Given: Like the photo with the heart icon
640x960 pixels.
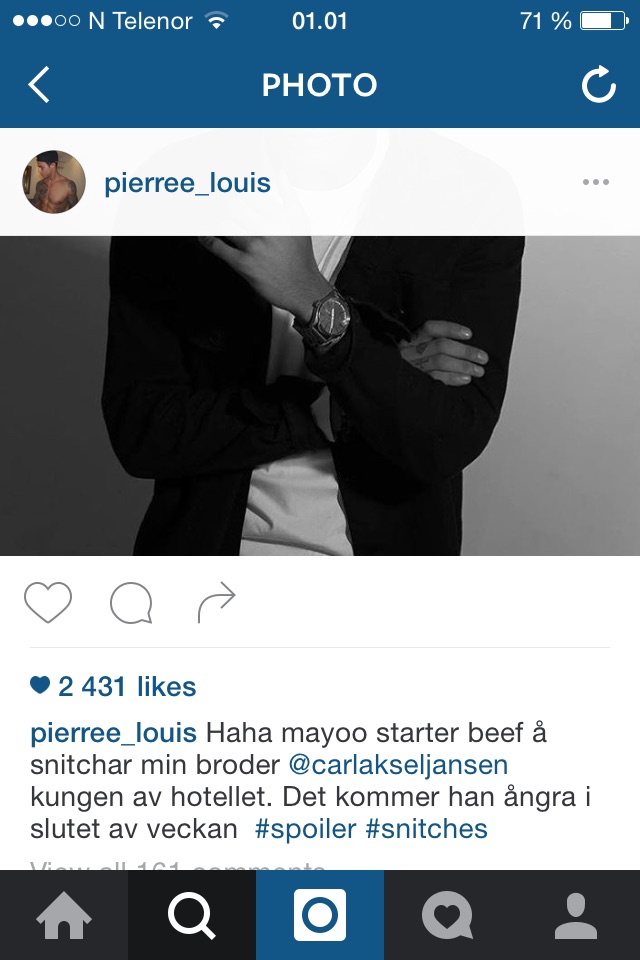Looking at the screenshot, I should click(48, 602).
